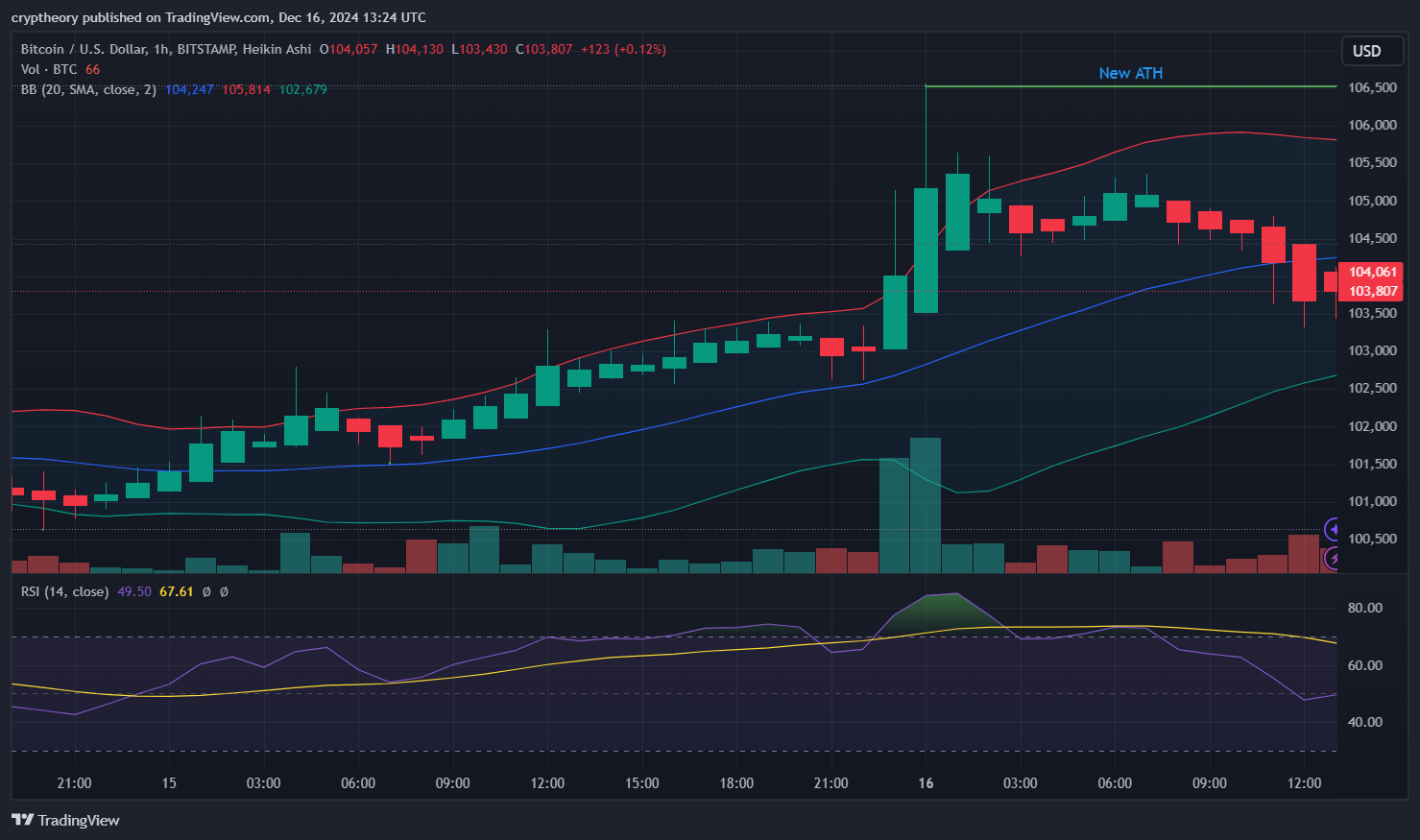Viewport: 1420px width, 840px height.
Task: Select the tallest volume bar
Action: [926, 505]
